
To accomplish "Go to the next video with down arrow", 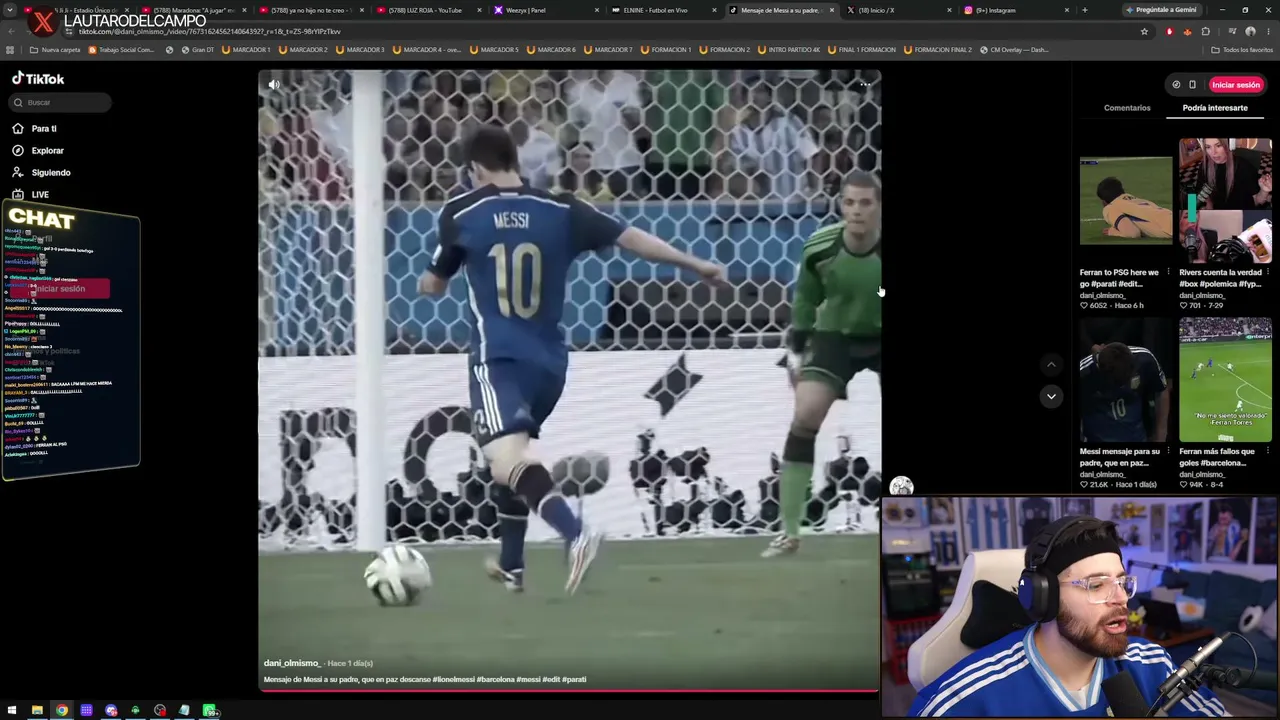I will pos(1051,396).
